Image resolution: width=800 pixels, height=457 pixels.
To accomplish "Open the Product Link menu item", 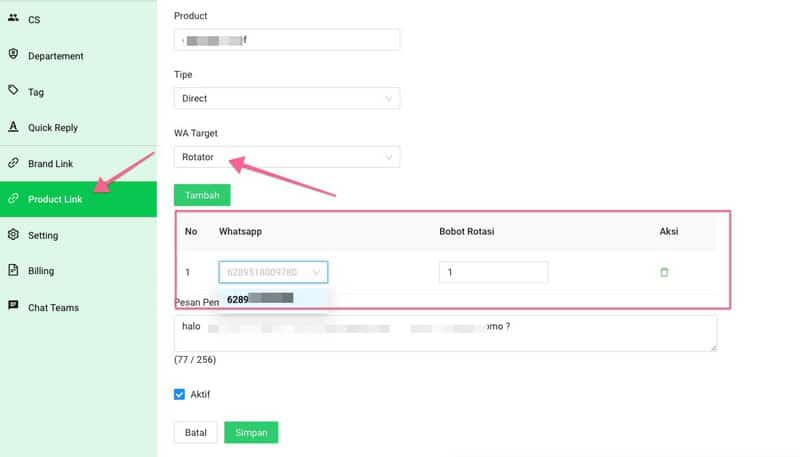I will coord(55,199).
